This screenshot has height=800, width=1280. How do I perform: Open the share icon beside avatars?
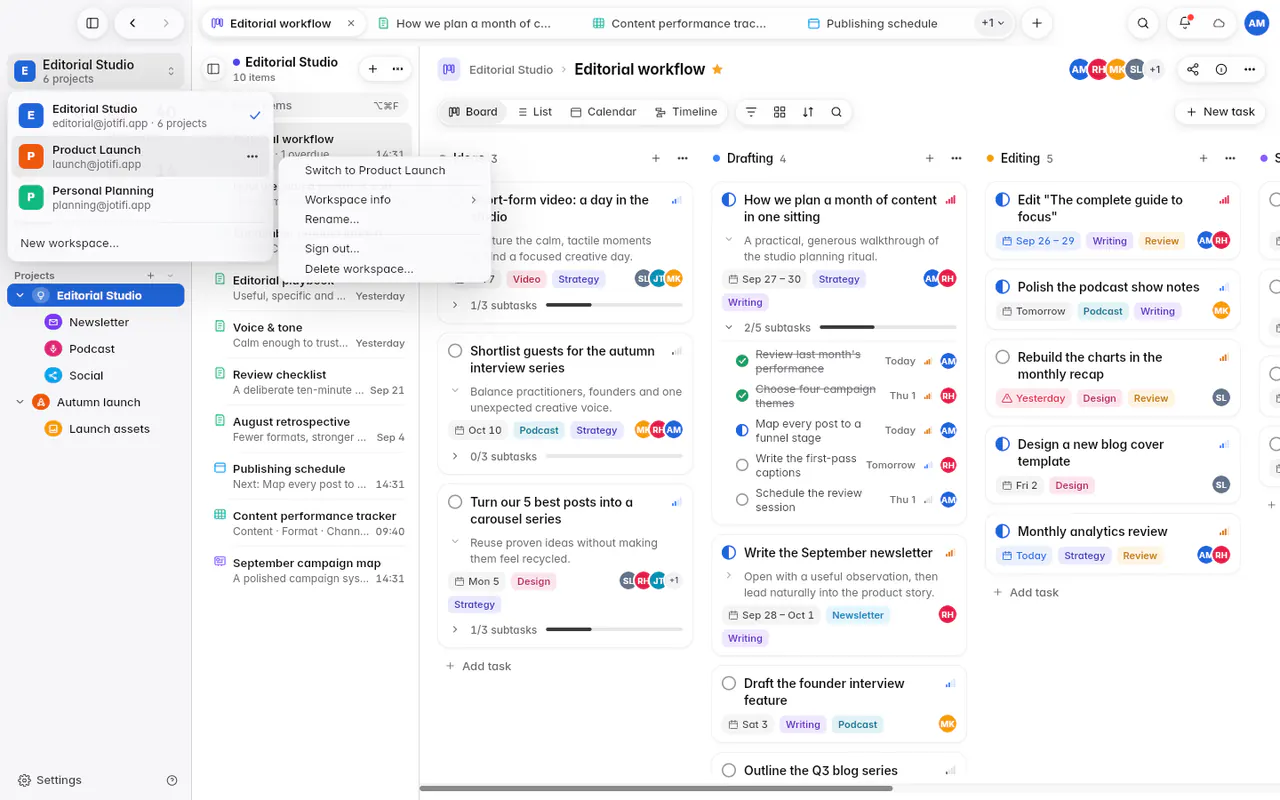pyautogui.click(x=1193, y=69)
